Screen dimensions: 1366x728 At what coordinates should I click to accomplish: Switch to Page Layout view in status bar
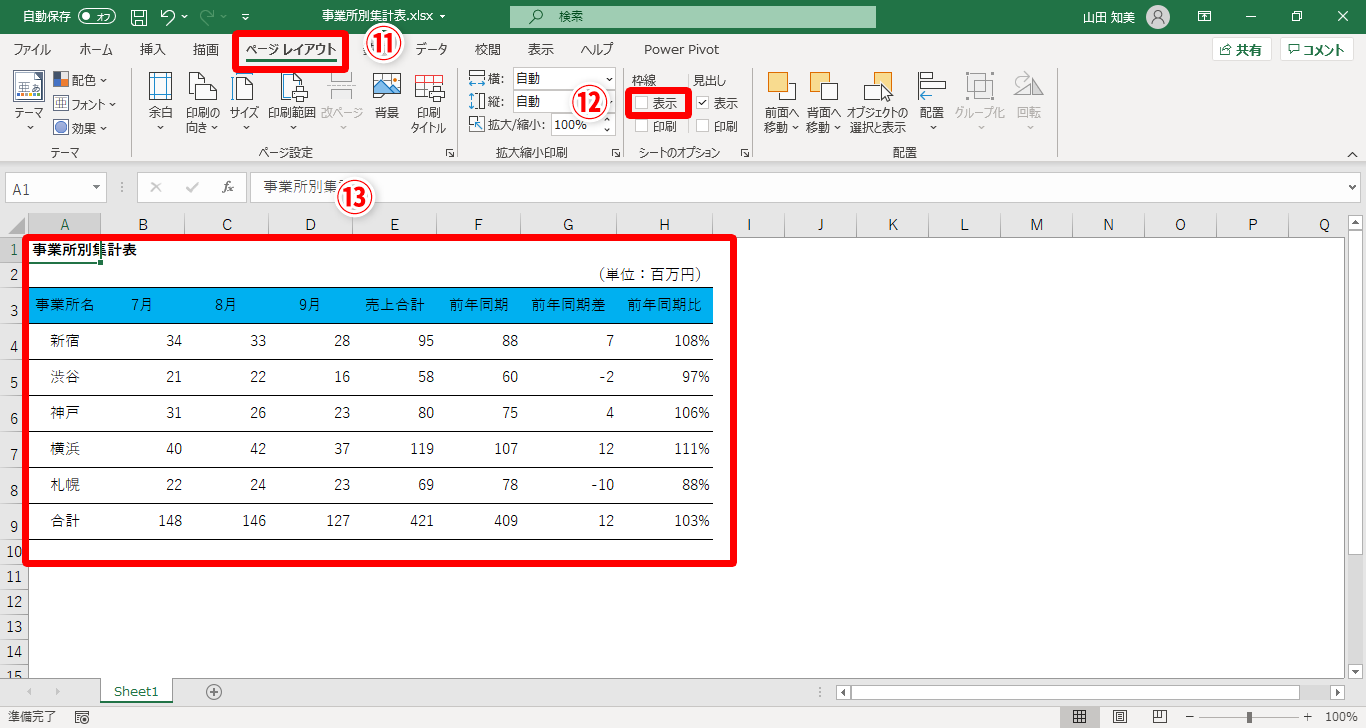pyautogui.click(x=1120, y=717)
